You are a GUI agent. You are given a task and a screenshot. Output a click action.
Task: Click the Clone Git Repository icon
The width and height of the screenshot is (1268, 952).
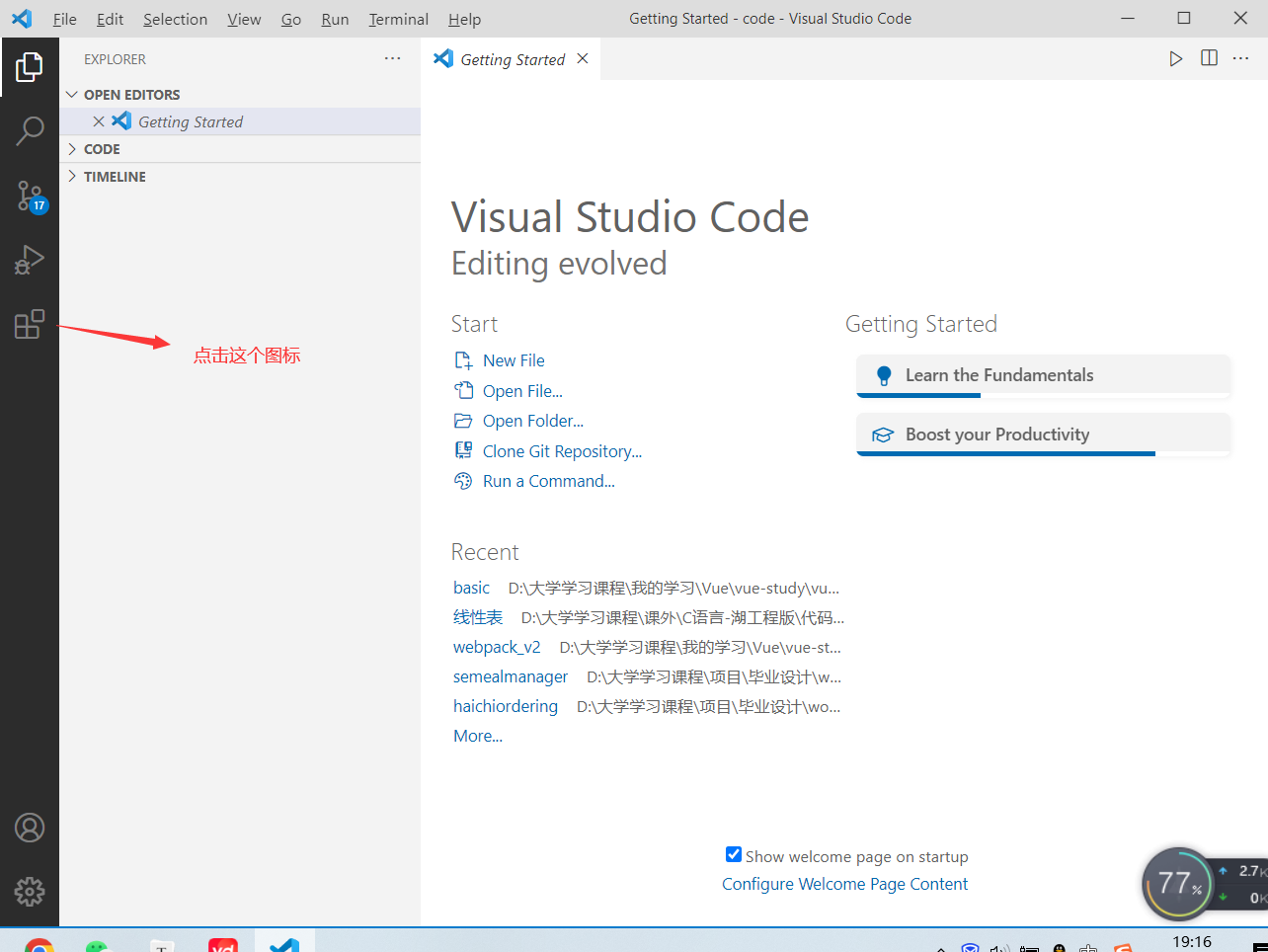pos(463,450)
